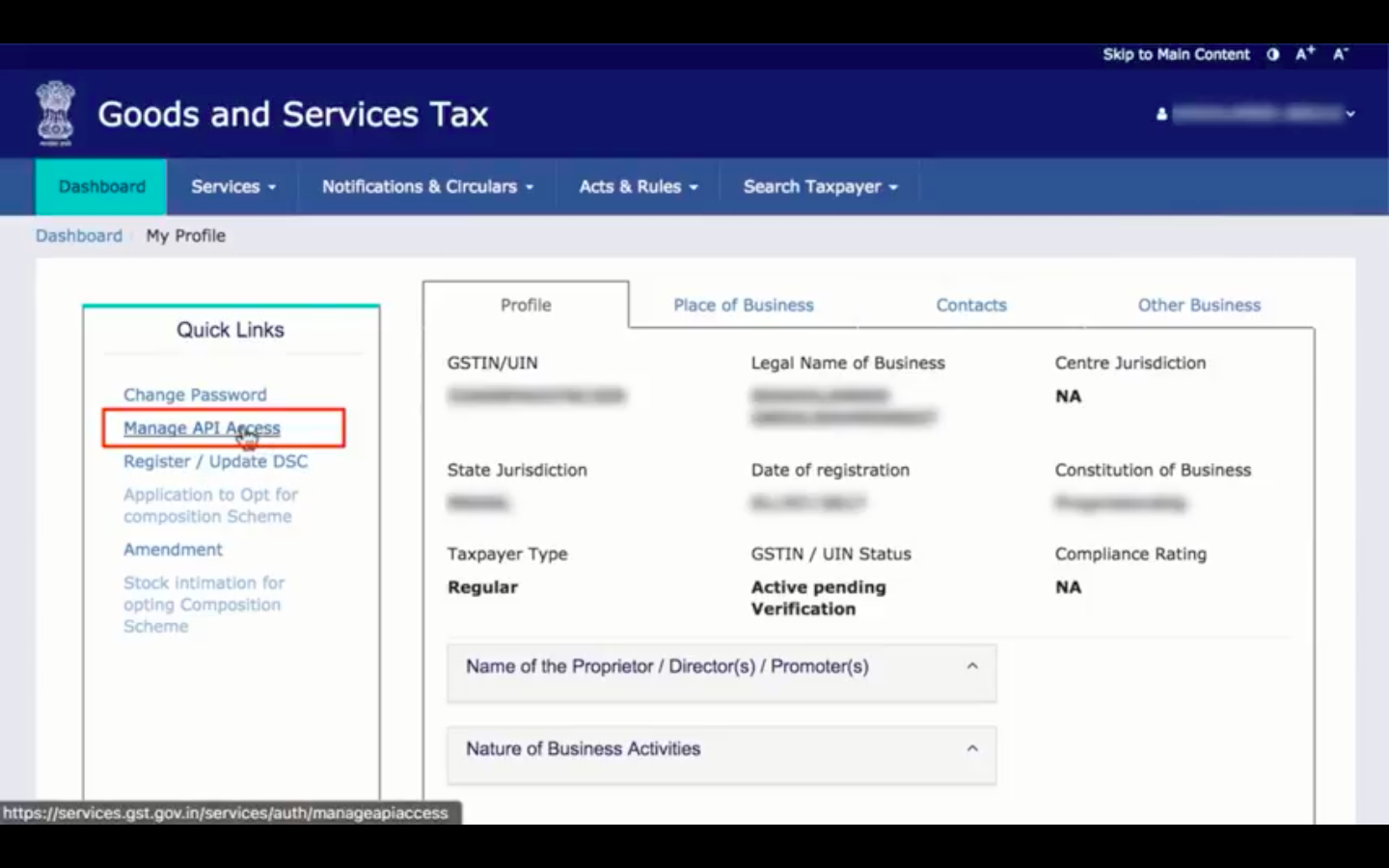Select Dashboard in the navigation bar

100,186
